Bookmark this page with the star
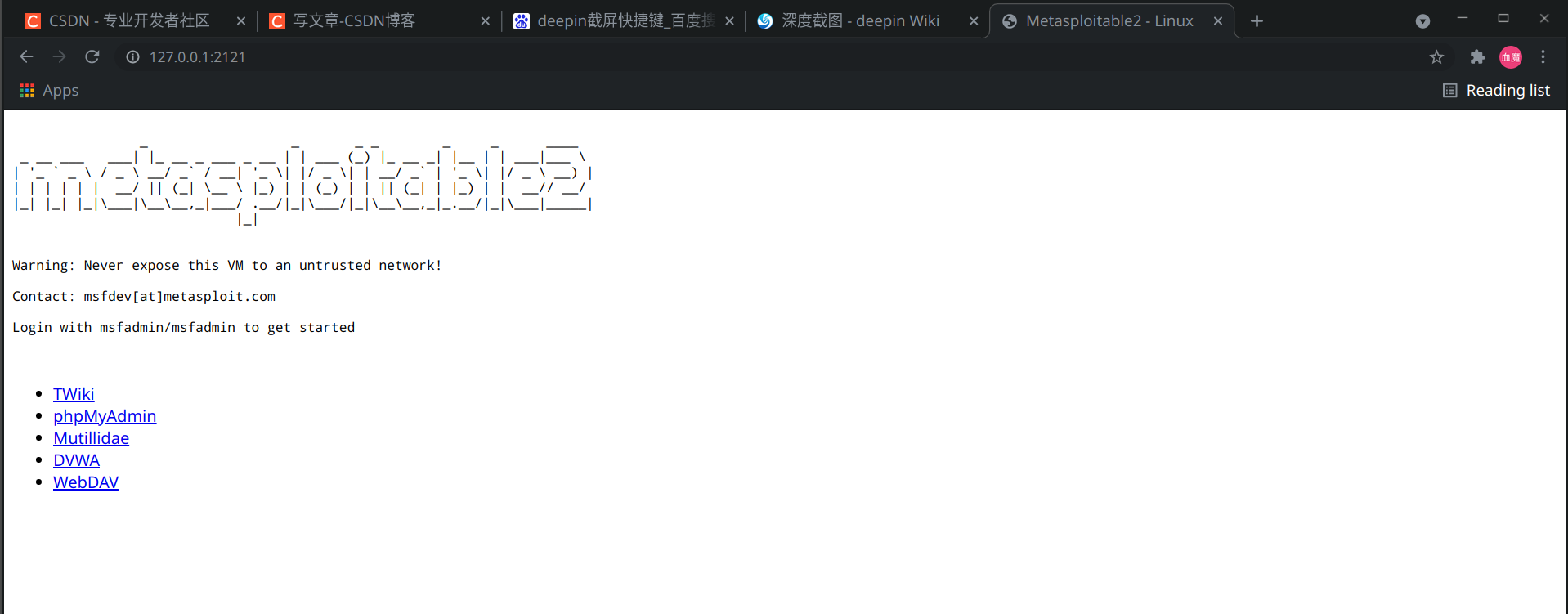 click(x=1436, y=56)
